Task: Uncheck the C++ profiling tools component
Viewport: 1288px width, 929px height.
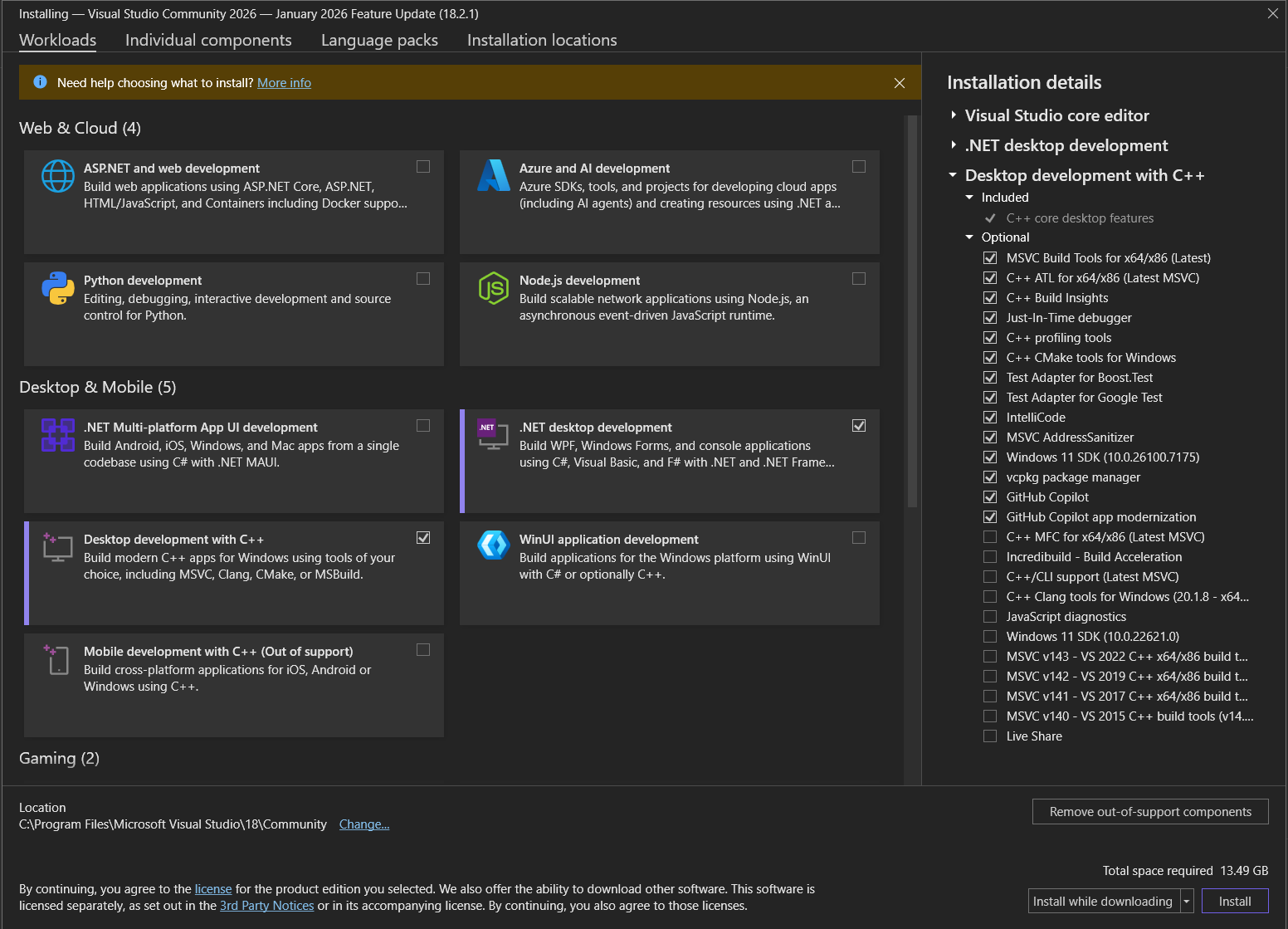Action: point(990,337)
